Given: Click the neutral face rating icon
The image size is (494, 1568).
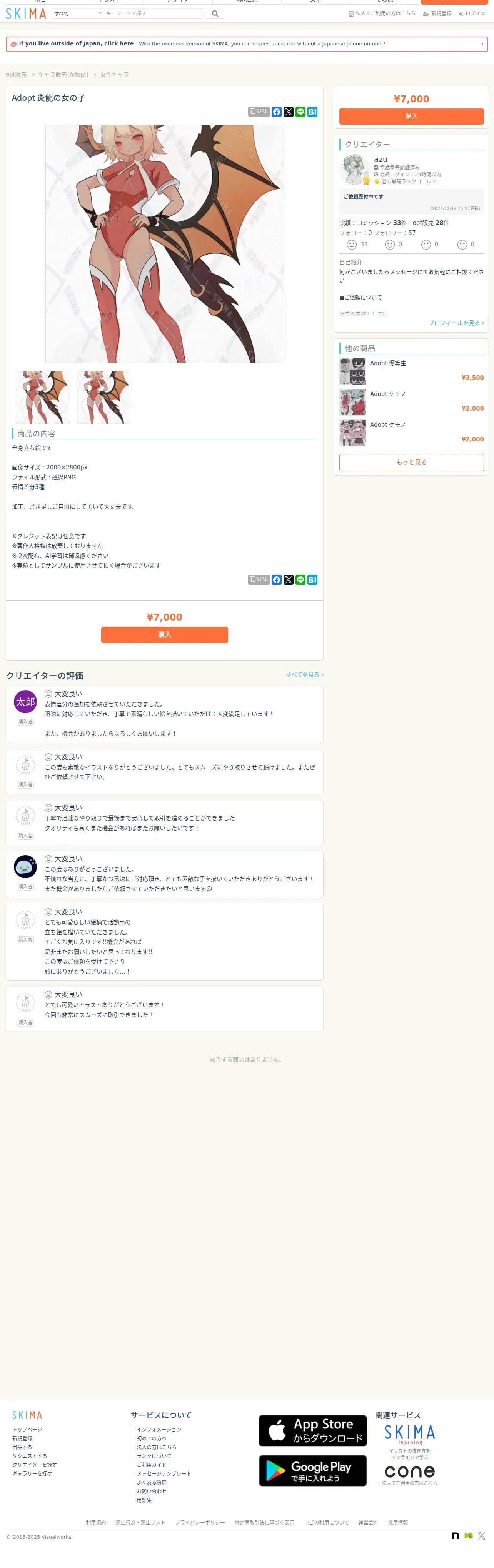Looking at the screenshot, I should pyautogui.click(x=426, y=245).
